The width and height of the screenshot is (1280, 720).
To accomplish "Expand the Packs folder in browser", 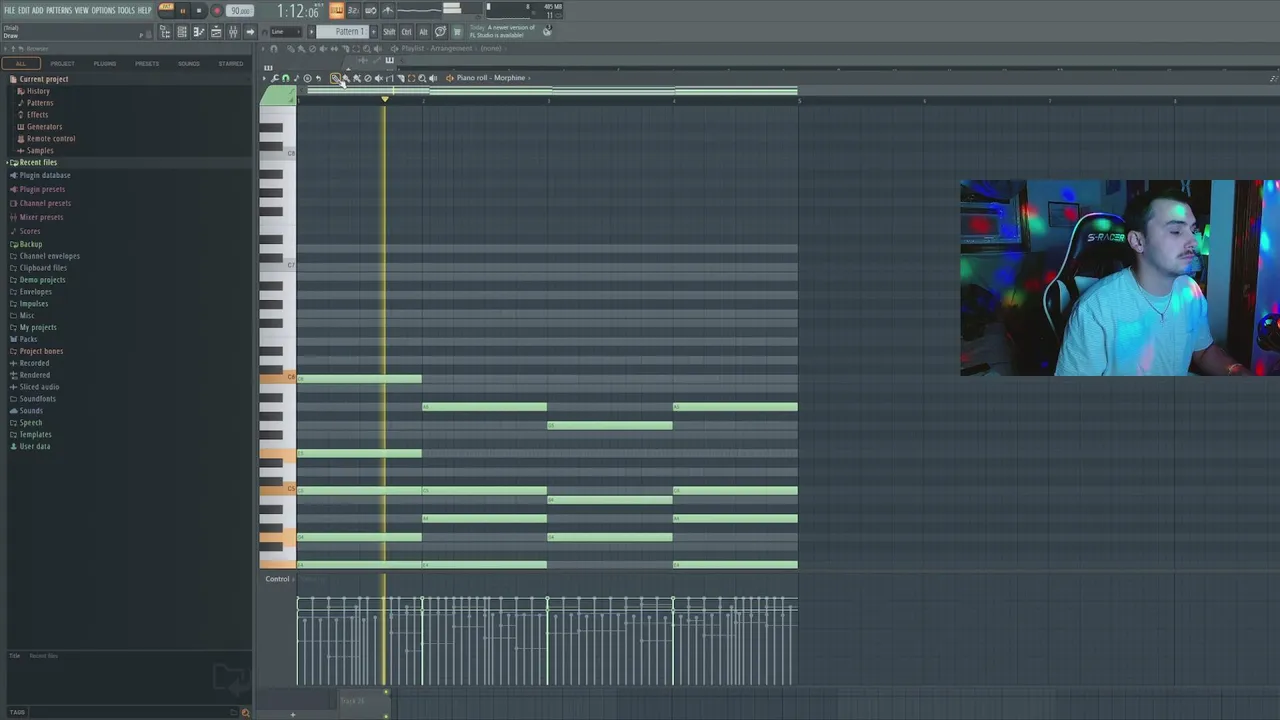I will pos(28,339).
